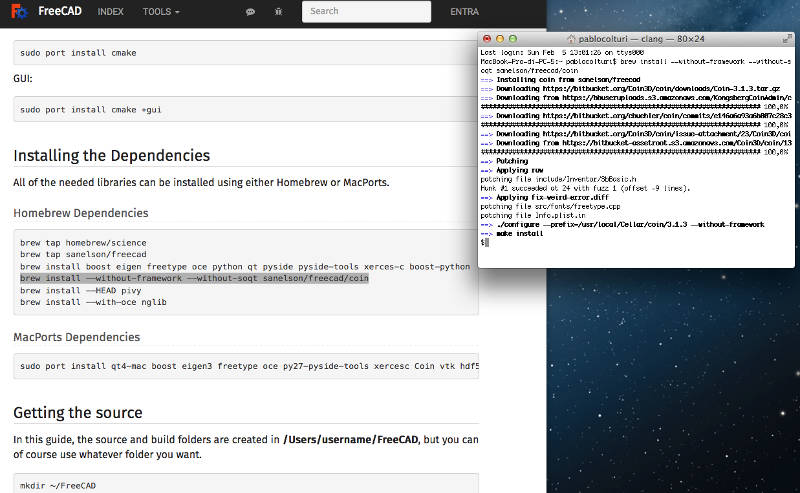
Task: Click 'mkdir ~/FreeCAD' code line
Action: (58, 485)
